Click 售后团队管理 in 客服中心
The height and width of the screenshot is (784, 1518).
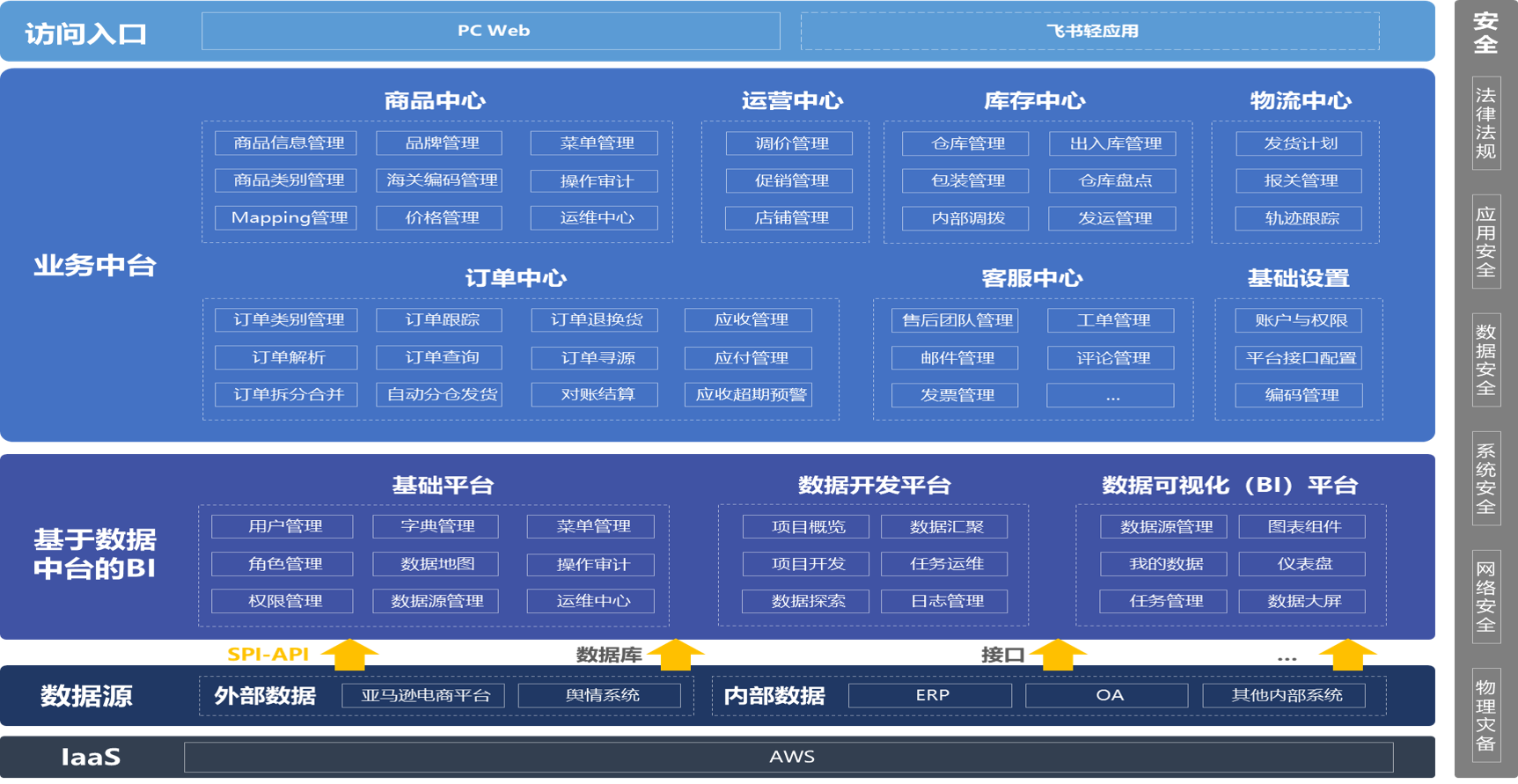pyautogui.click(x=955, y=320)
